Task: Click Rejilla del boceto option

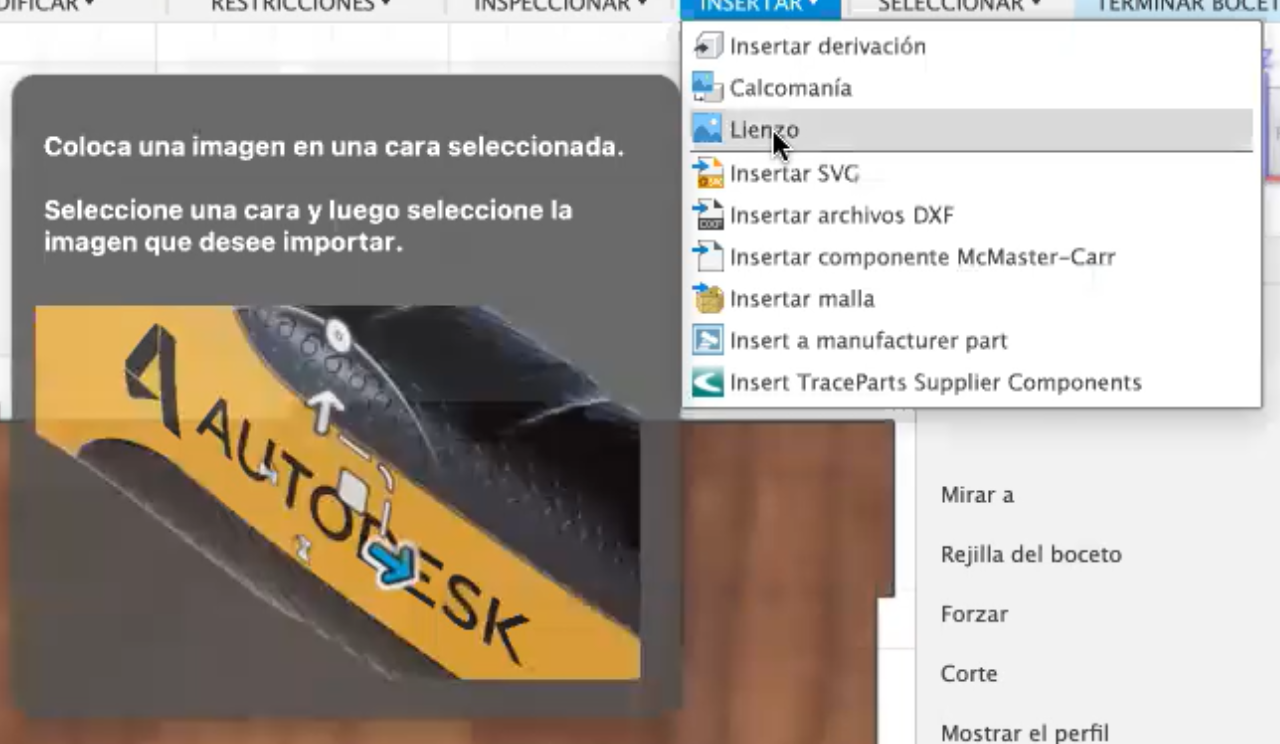Action: [1031, 555]
